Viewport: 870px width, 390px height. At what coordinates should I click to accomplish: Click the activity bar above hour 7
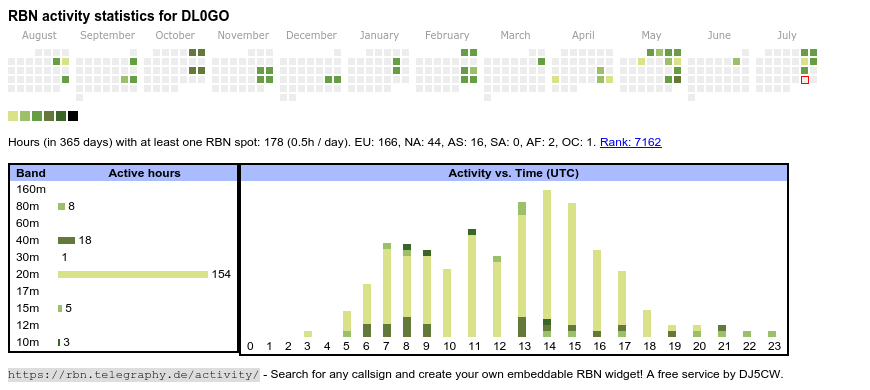click(387, 290)
